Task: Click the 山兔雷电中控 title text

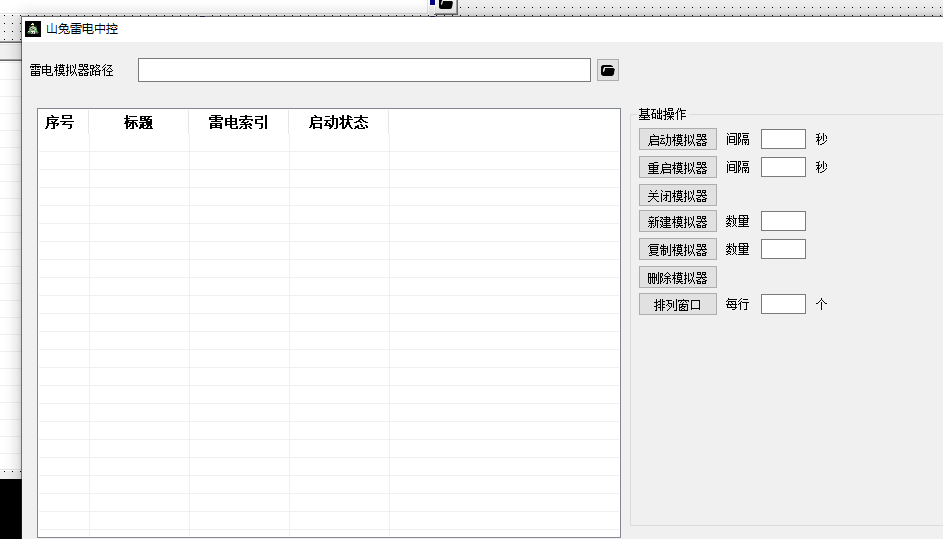Action: pos(82,29)
